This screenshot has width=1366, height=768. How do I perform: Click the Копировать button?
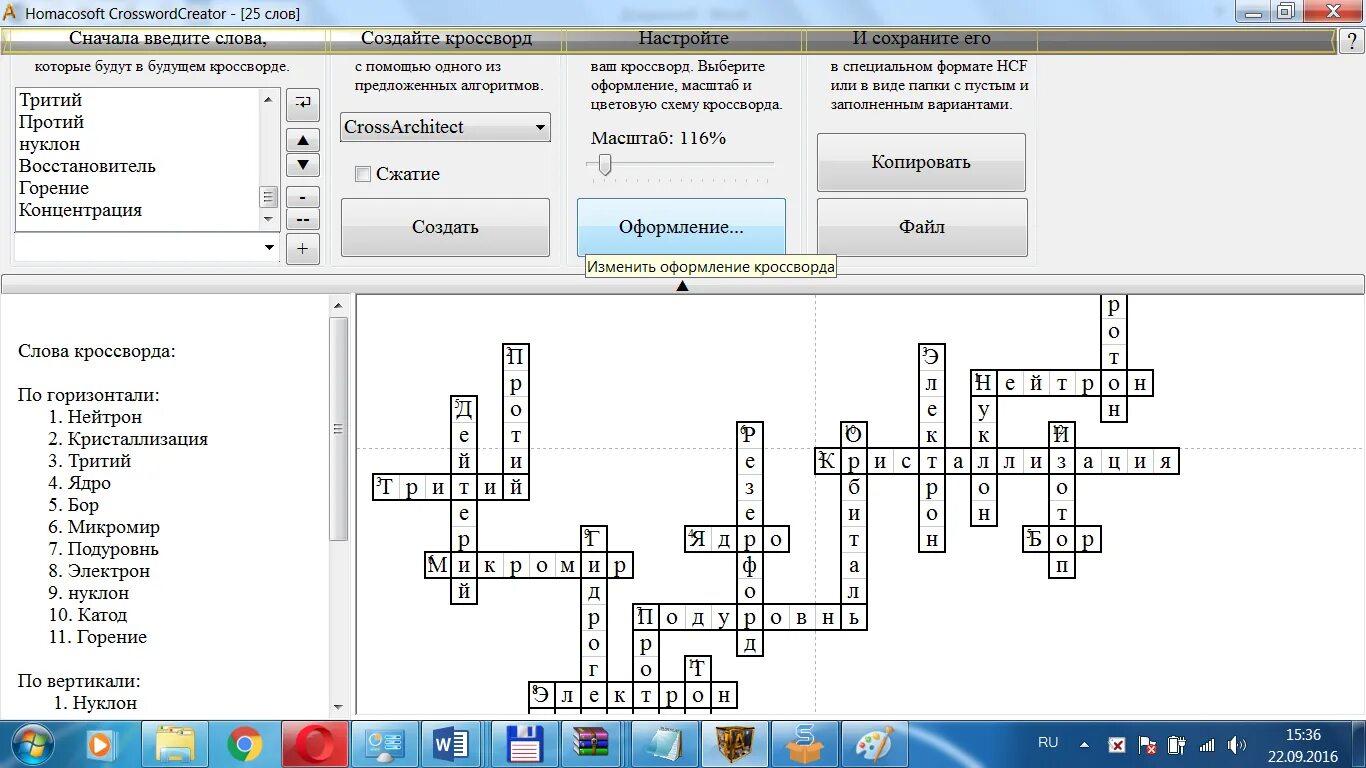(921, 162)
